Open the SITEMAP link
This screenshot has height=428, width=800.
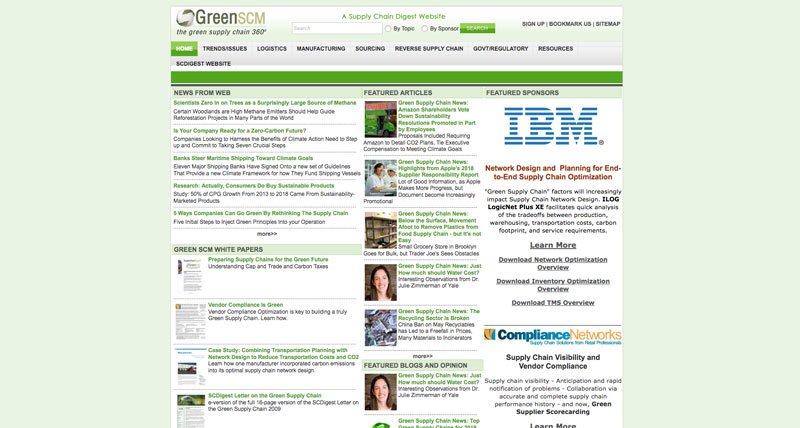(x=608, y=24)
